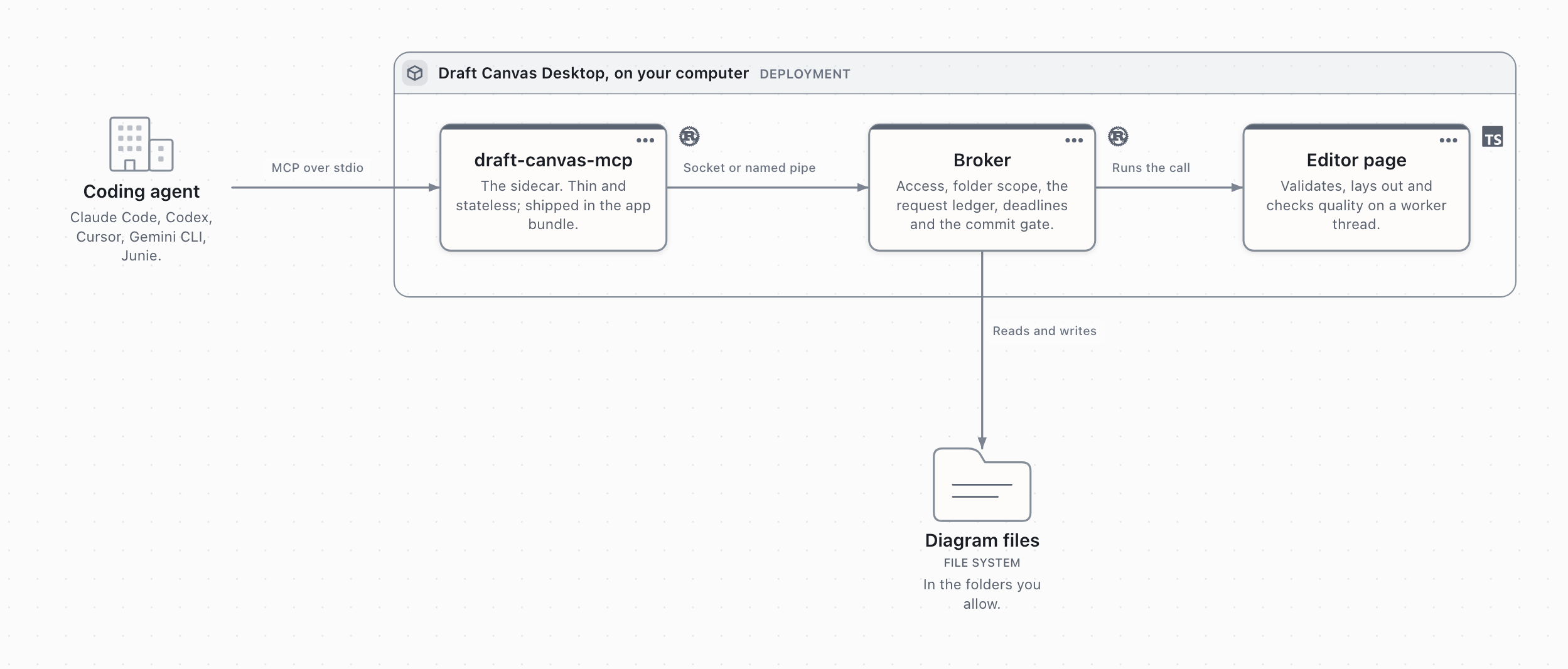Open the Broker three-dot menu
This screenshot has width=1568, height=669.
[x=1074, y=141]
